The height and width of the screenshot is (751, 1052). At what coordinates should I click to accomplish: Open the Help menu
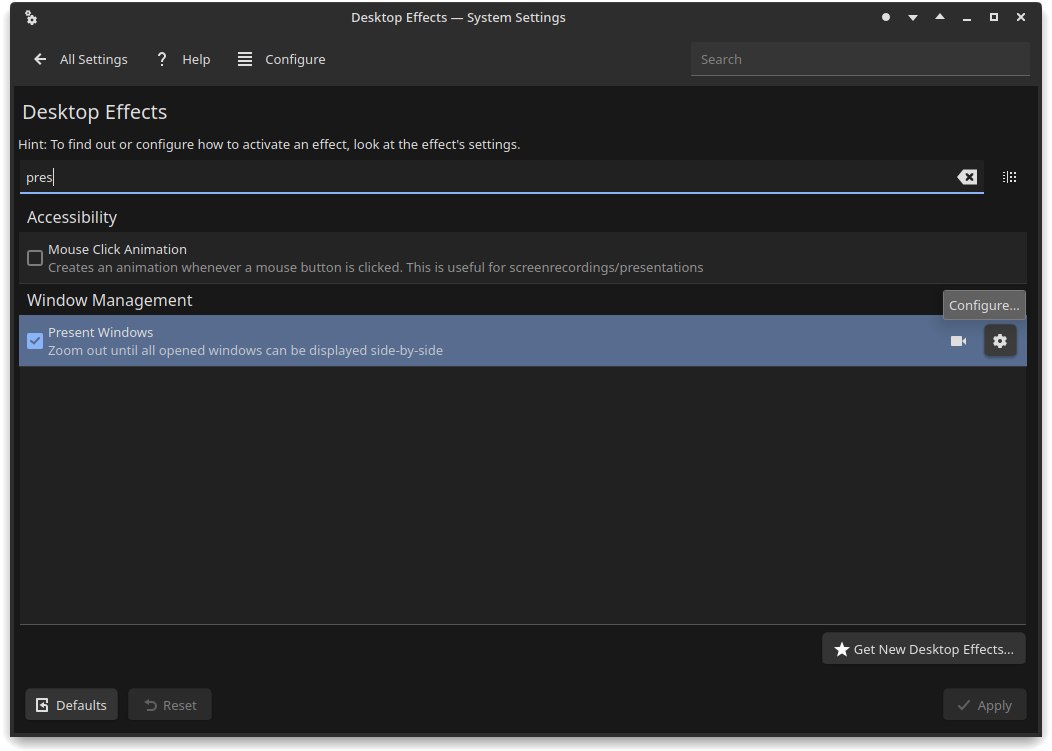point(183,59)
